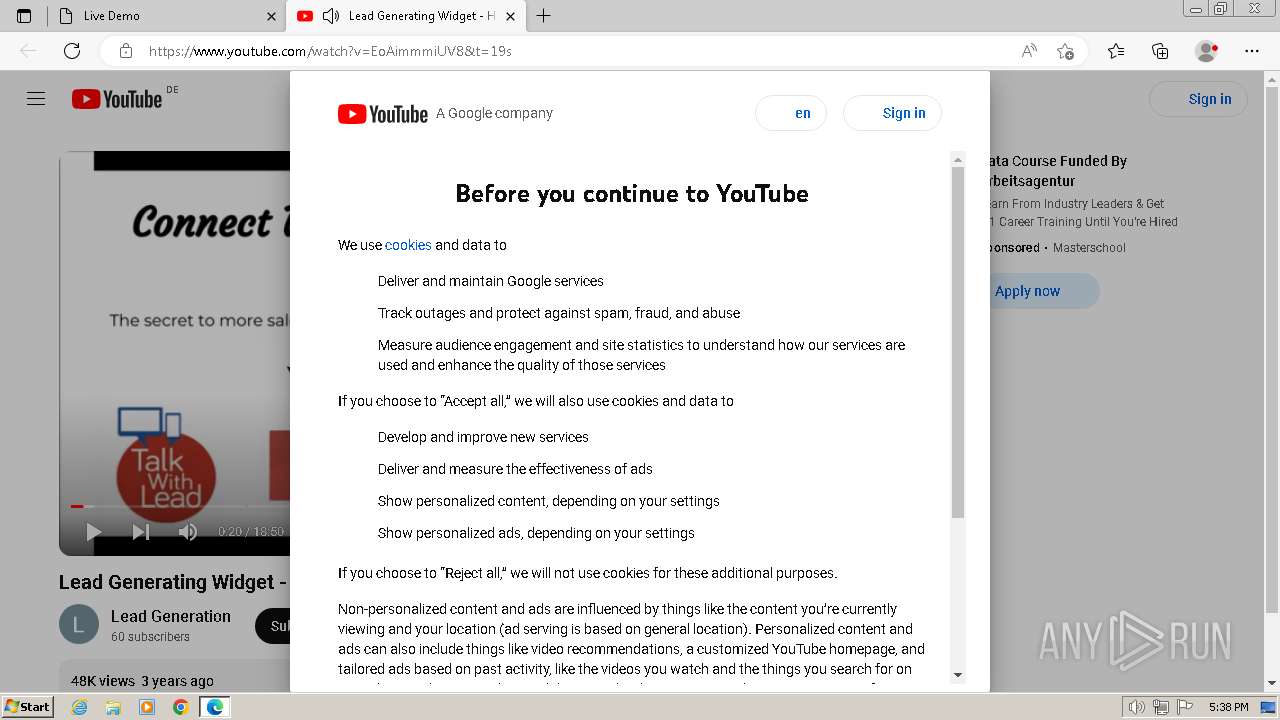Refresh the current page

pyautogui.click(x=72, y=51)
